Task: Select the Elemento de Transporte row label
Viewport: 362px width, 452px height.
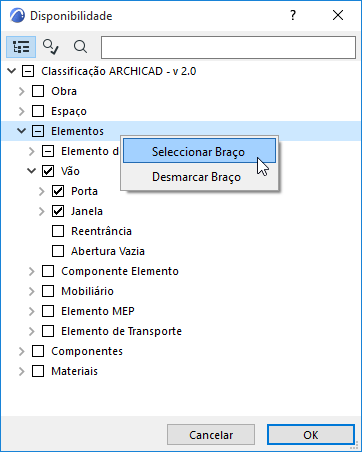Action: 121,331
